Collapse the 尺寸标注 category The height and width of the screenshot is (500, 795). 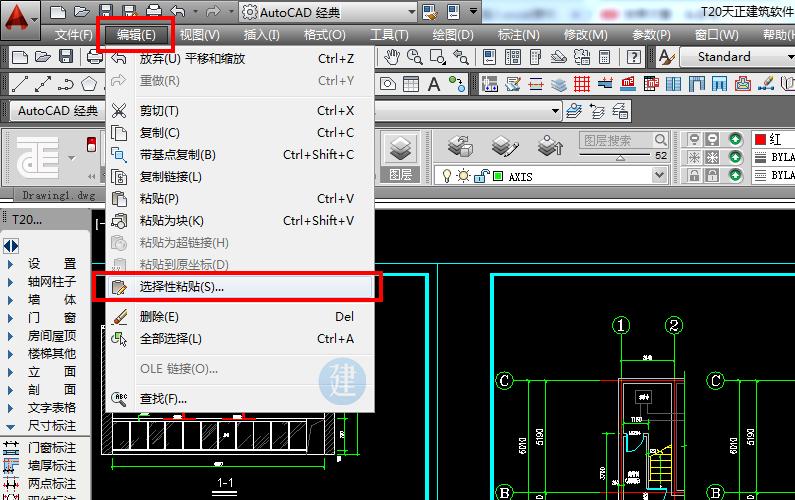(11, 426)
